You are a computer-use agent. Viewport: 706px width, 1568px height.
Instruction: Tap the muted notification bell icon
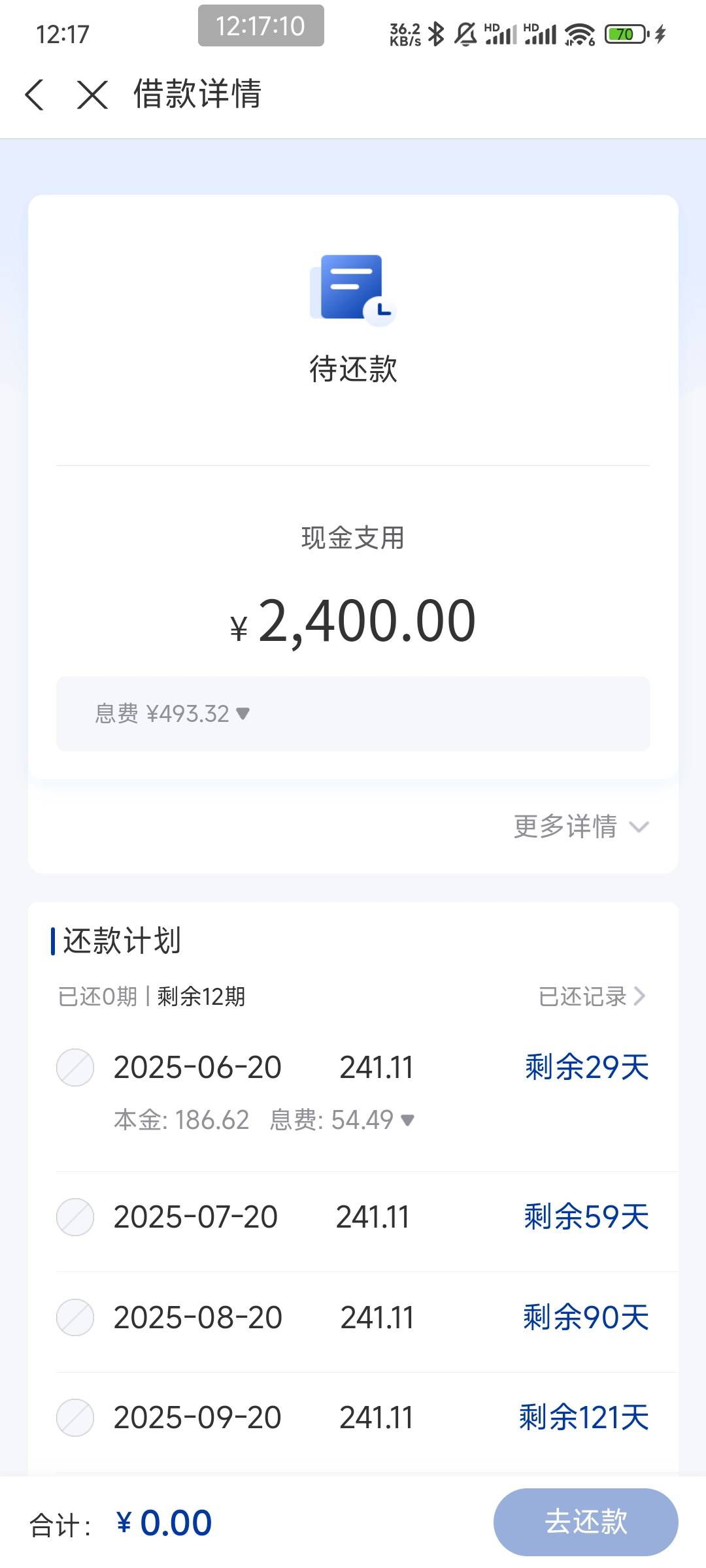(465, 34)
